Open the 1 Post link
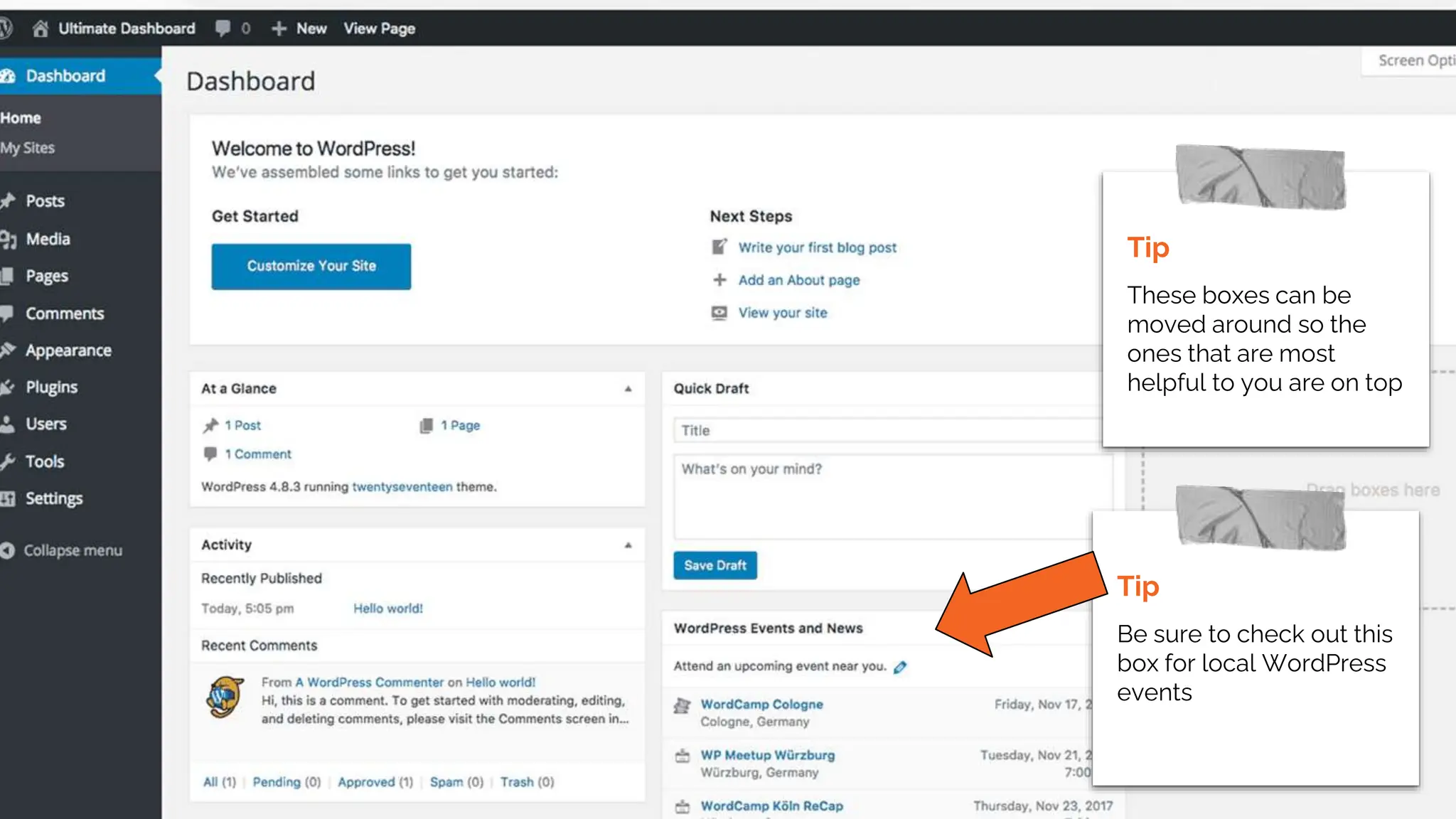The height and width of the screenshot is (819, 1456). [x=243, y=425]
